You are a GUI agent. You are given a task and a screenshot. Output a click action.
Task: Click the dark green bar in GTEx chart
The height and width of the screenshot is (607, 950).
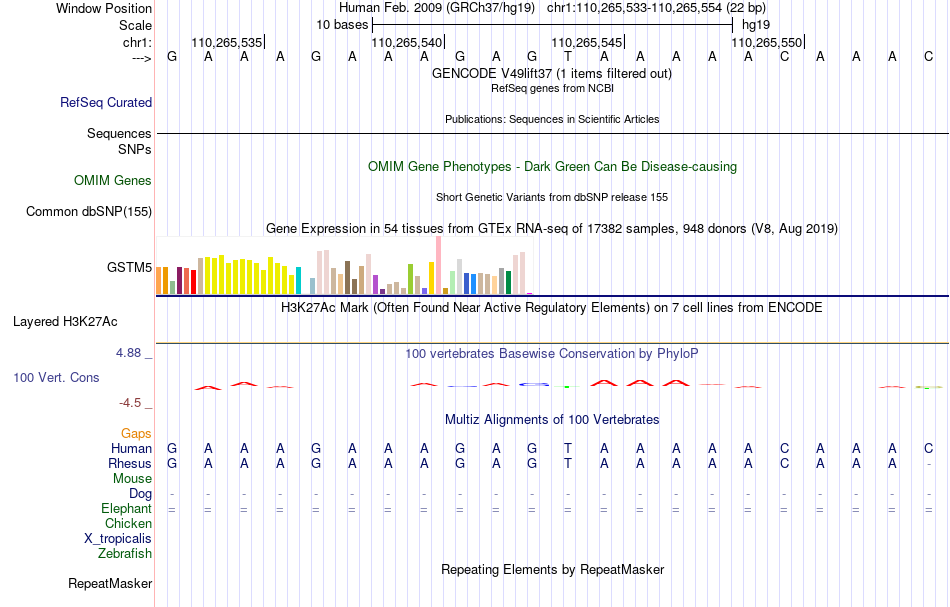click(x=508, y=283)
